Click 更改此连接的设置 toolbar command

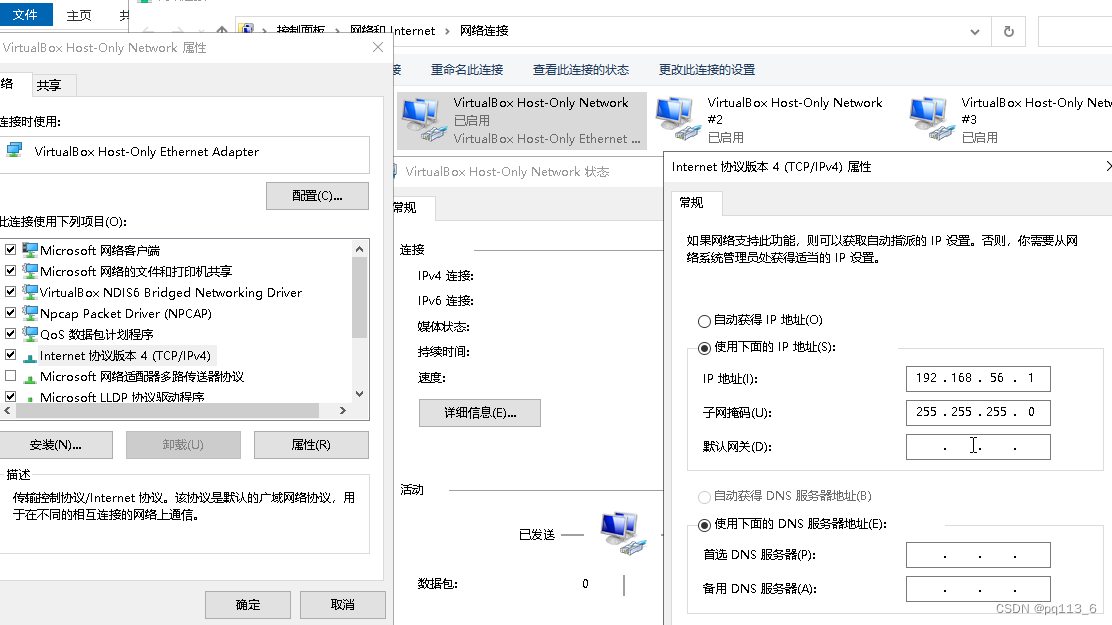click(x=707, y=70)
